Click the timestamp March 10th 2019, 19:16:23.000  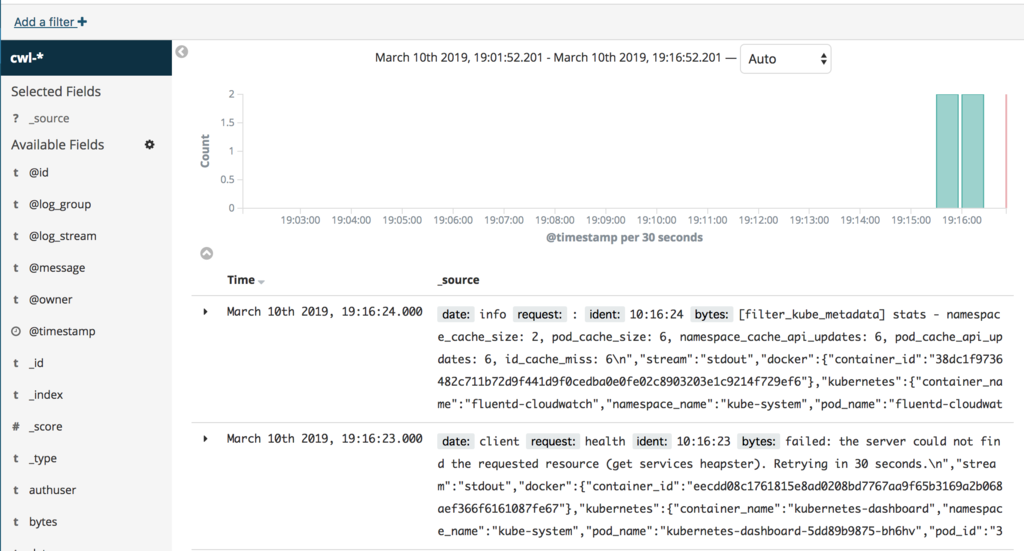coord(325,439)
